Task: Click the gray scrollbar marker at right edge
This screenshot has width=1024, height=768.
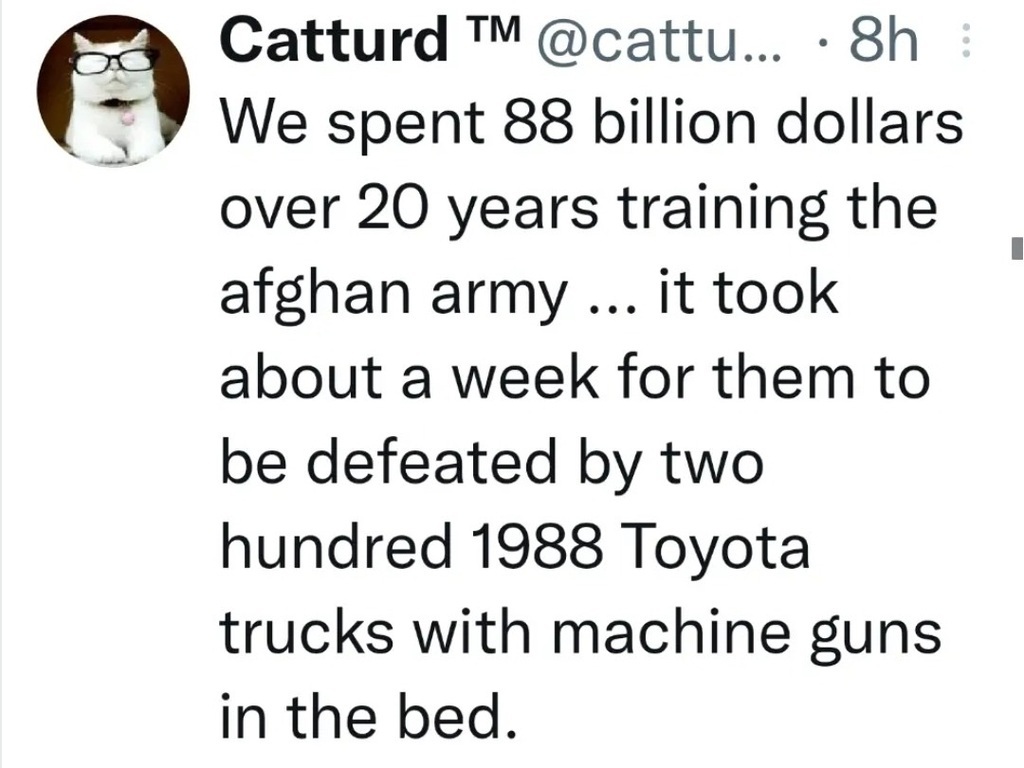Action: 1017,245
